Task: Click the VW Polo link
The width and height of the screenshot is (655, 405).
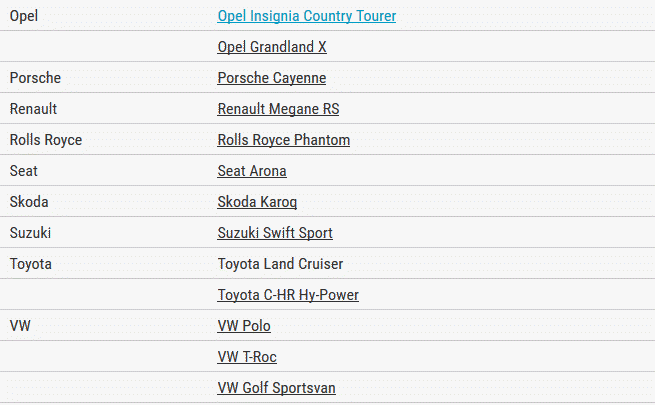Action: [x=244, y=326]
